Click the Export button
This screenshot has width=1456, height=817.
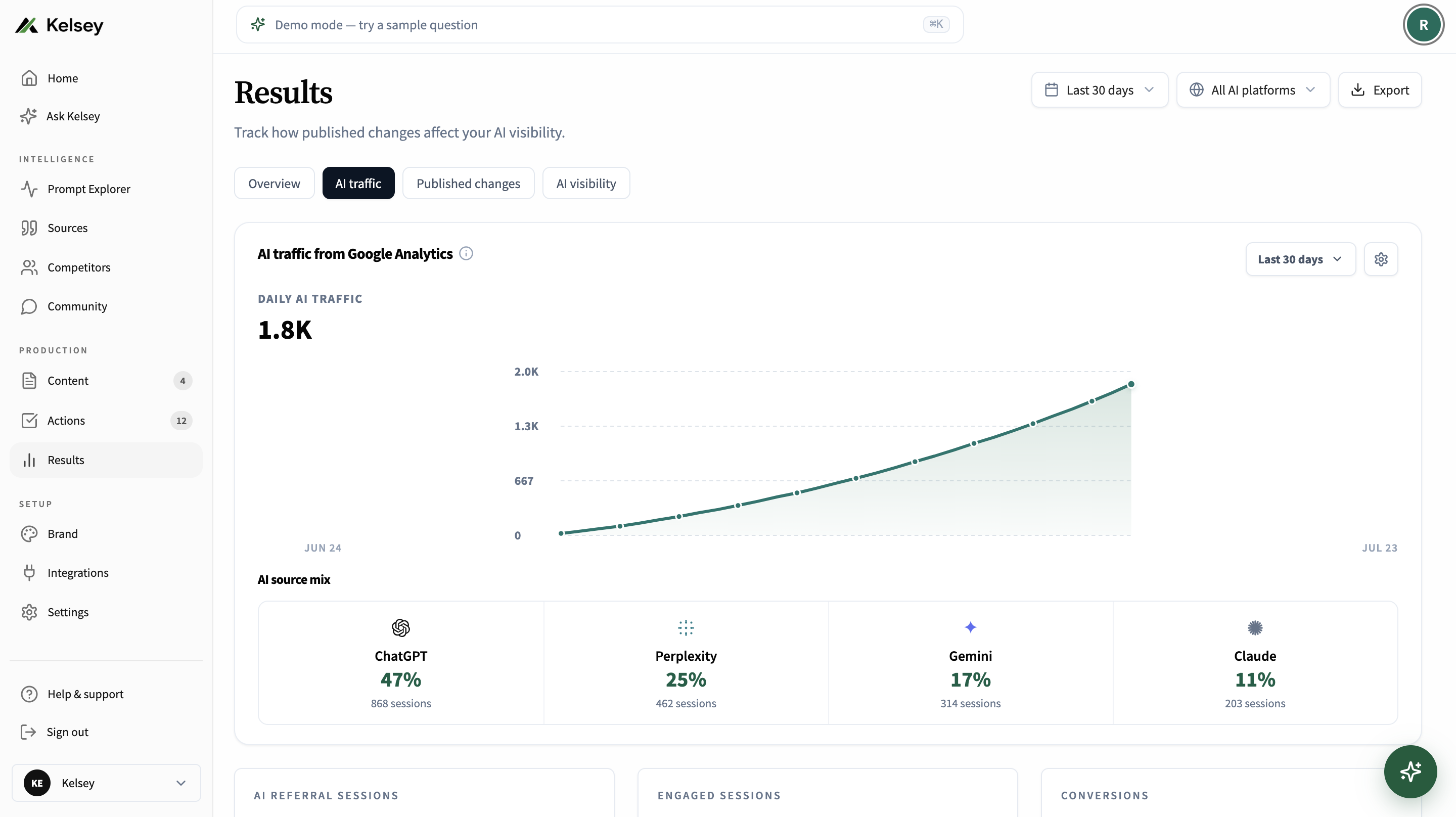click(x=1379, y=90)
